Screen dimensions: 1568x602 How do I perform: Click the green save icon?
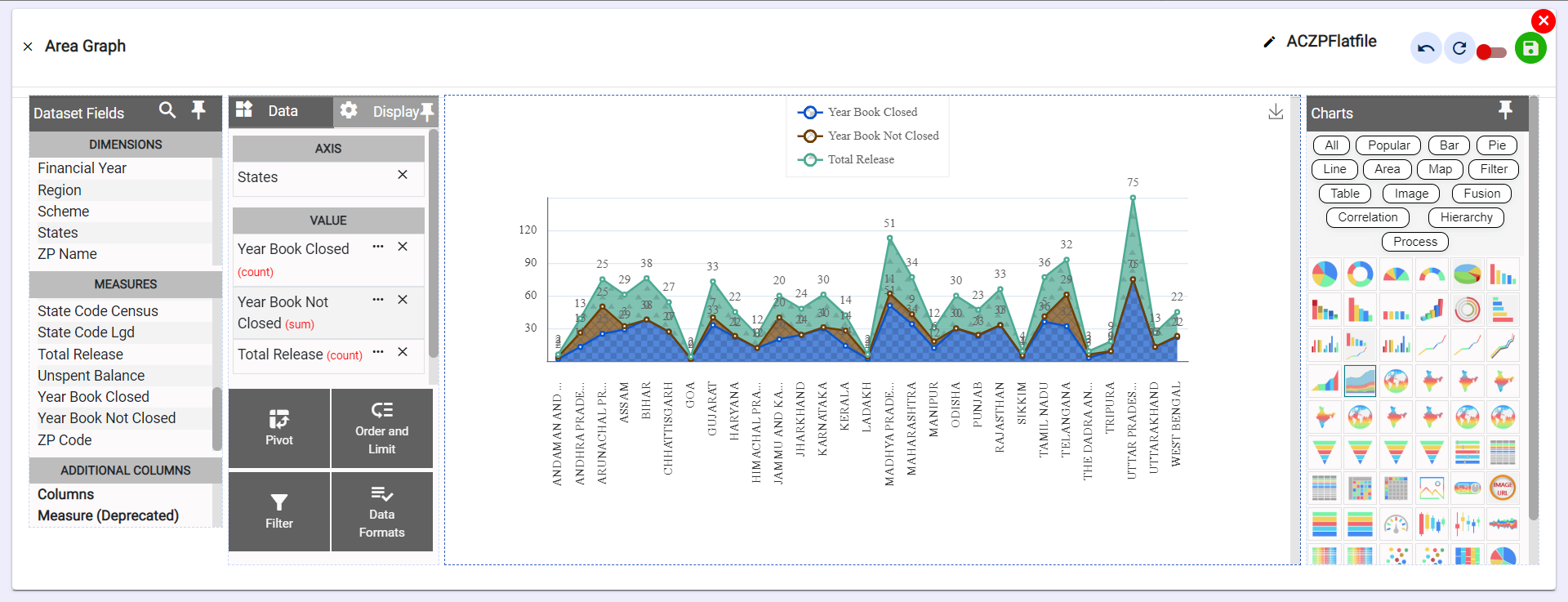[1530, 48]
